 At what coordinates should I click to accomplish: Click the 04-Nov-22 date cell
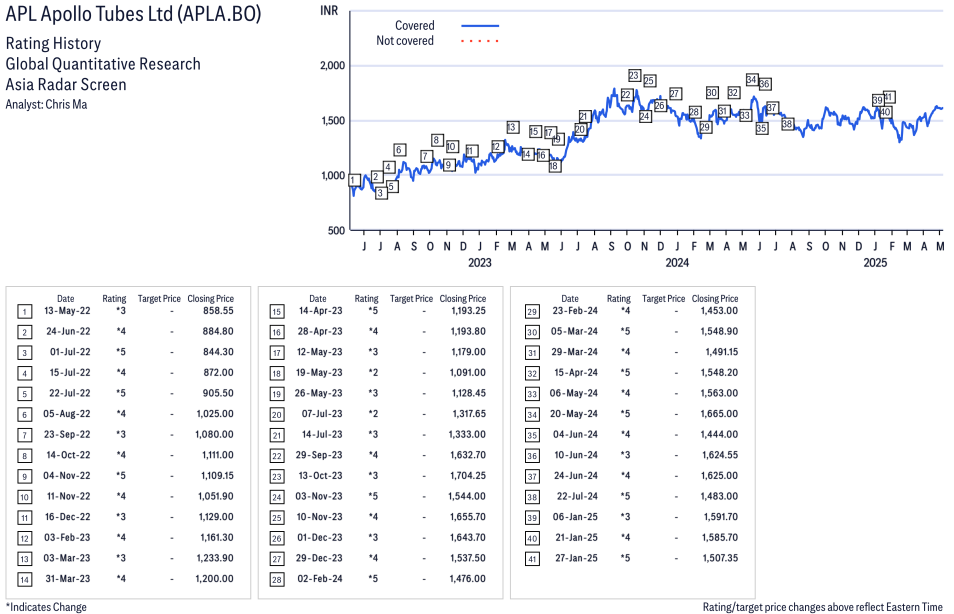(67, 476)
